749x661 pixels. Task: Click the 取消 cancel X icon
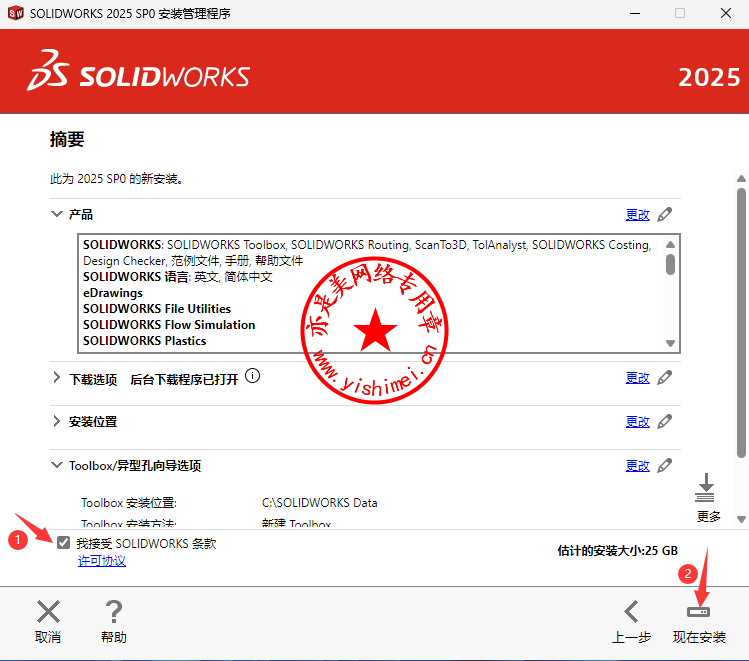[48, 612]
